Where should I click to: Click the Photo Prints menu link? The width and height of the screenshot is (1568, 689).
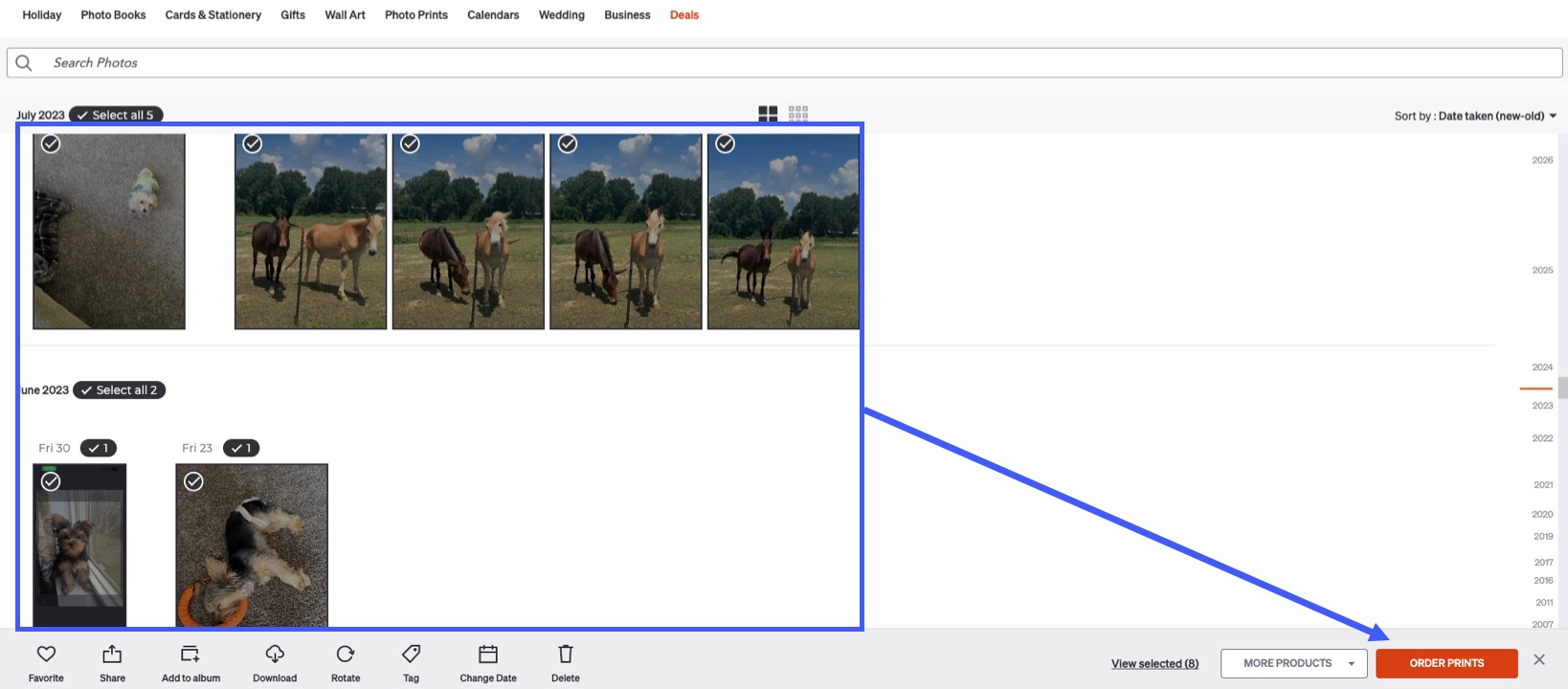(x=416, y=15)
